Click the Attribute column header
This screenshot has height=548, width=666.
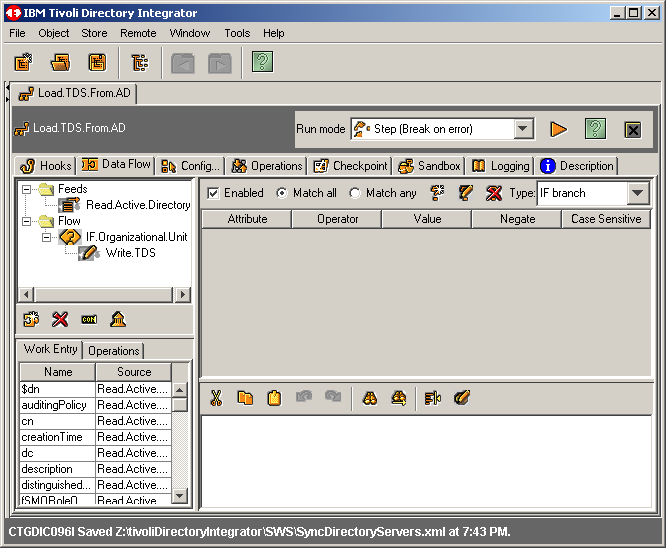click(247, 219)
